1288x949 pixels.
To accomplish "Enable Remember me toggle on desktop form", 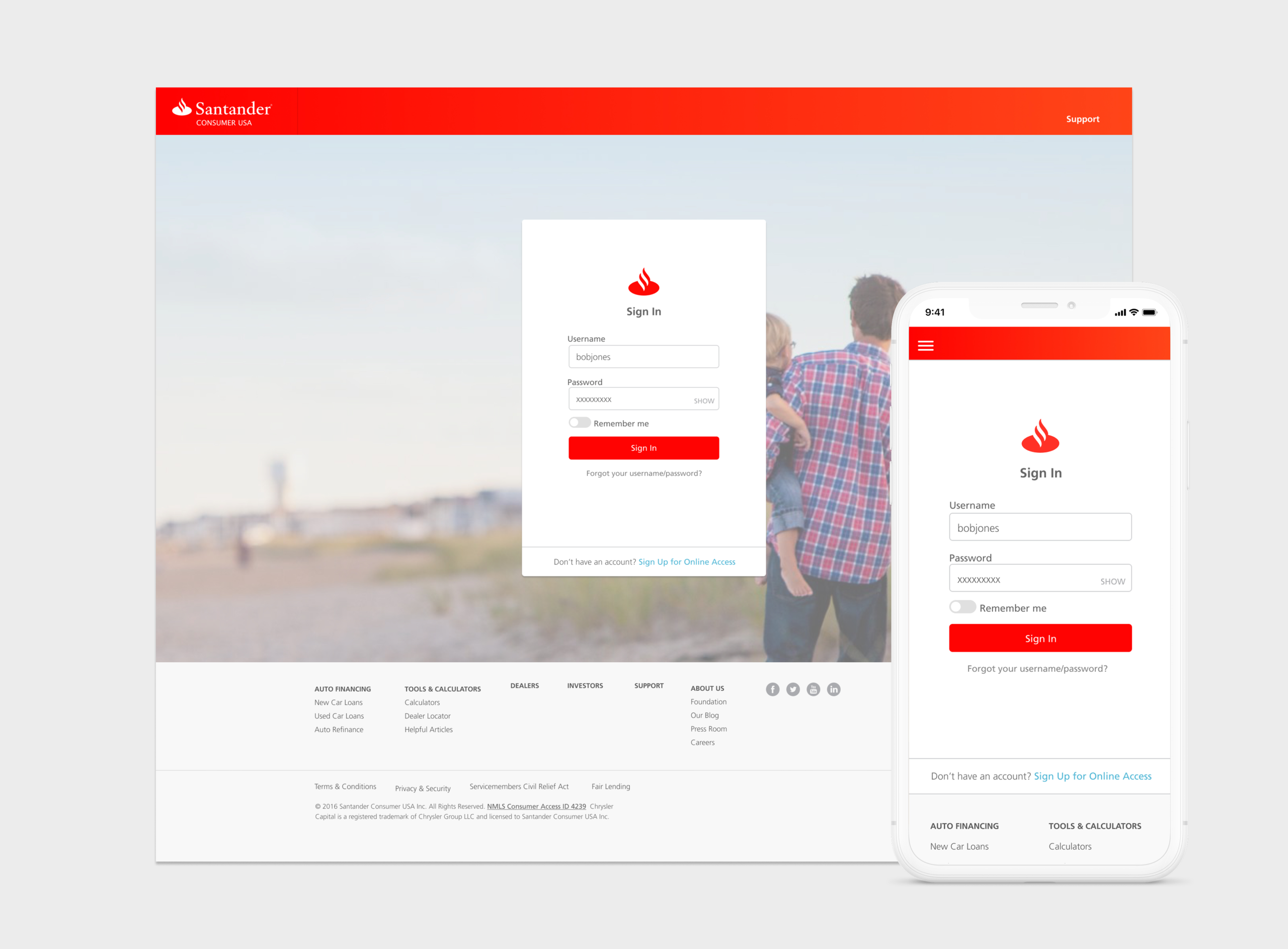I will [580, 423].
